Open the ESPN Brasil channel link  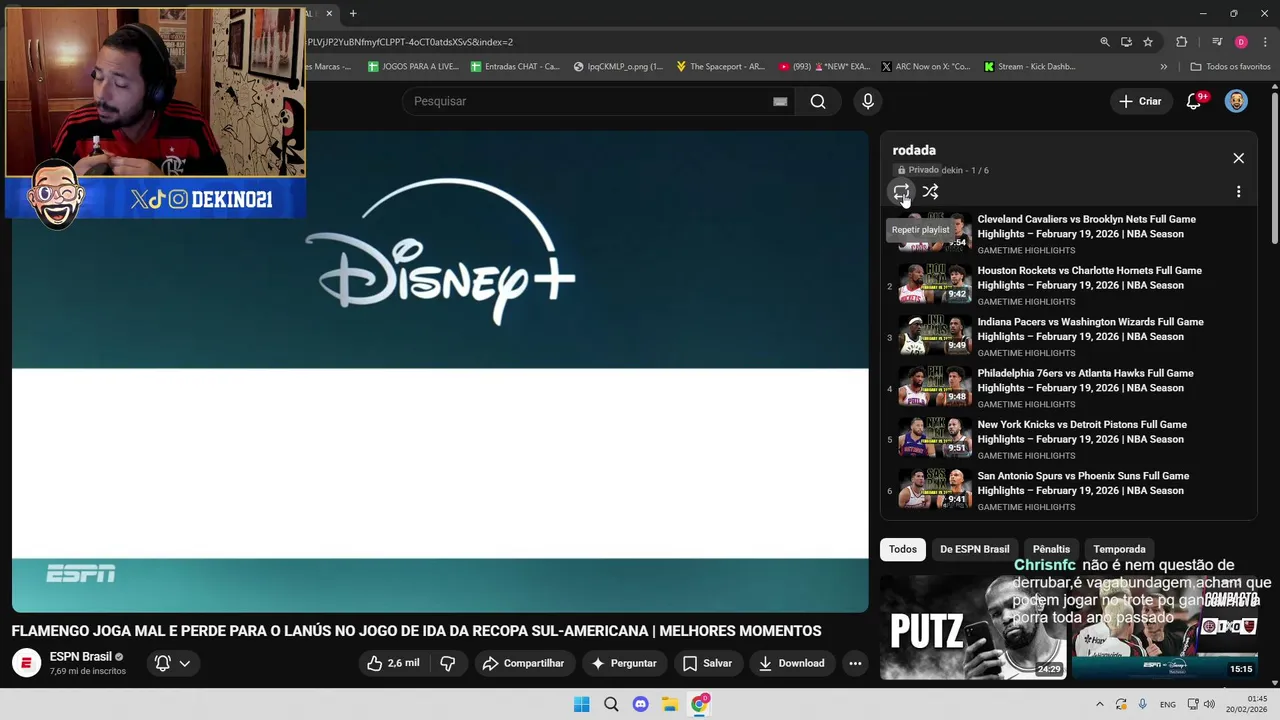pos(81,657)
